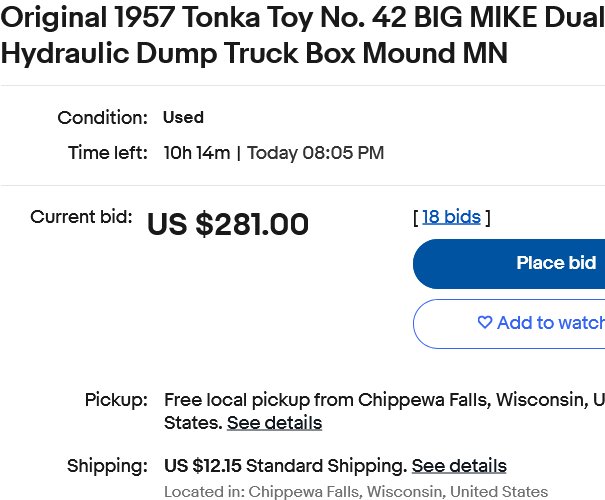Open the 18 bids history link
Viewport: 605px width, 500px height.
coord(451,217)
